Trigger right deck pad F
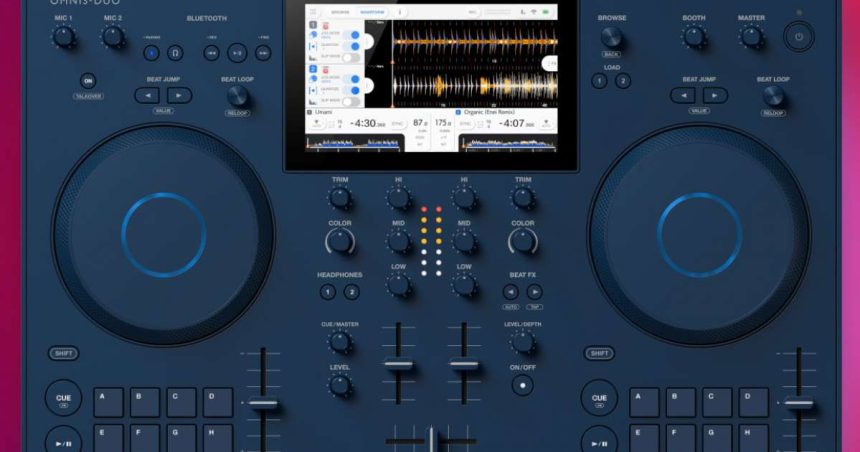This screenshot has width=860, height=452. [681, 438]
